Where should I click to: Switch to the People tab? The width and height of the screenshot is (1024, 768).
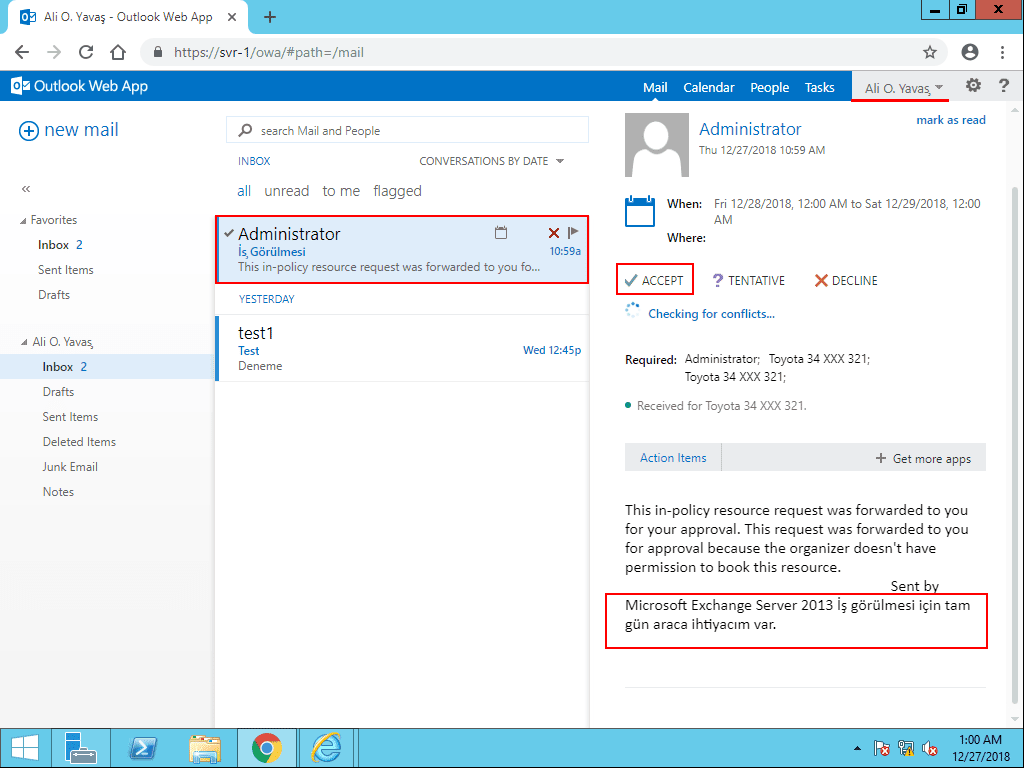coord(769,88)
